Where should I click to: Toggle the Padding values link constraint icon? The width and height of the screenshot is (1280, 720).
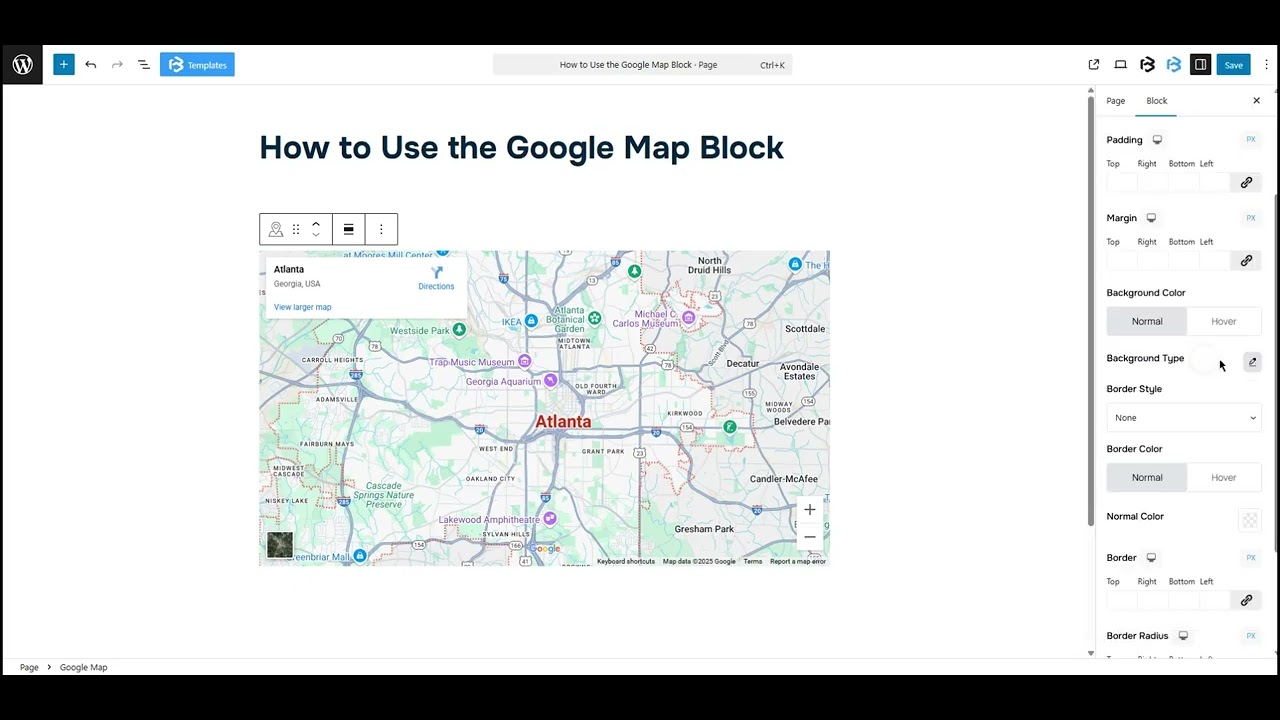click(1246, 182)
